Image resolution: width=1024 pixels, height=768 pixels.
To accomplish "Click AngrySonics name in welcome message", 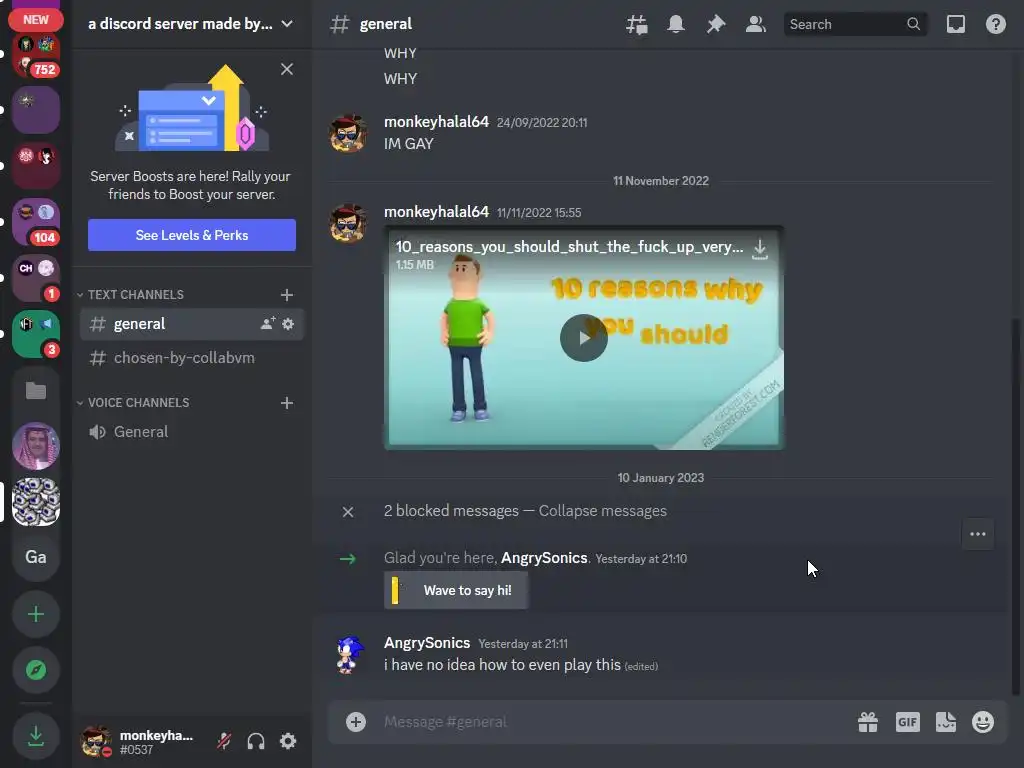I will [544, 558].
